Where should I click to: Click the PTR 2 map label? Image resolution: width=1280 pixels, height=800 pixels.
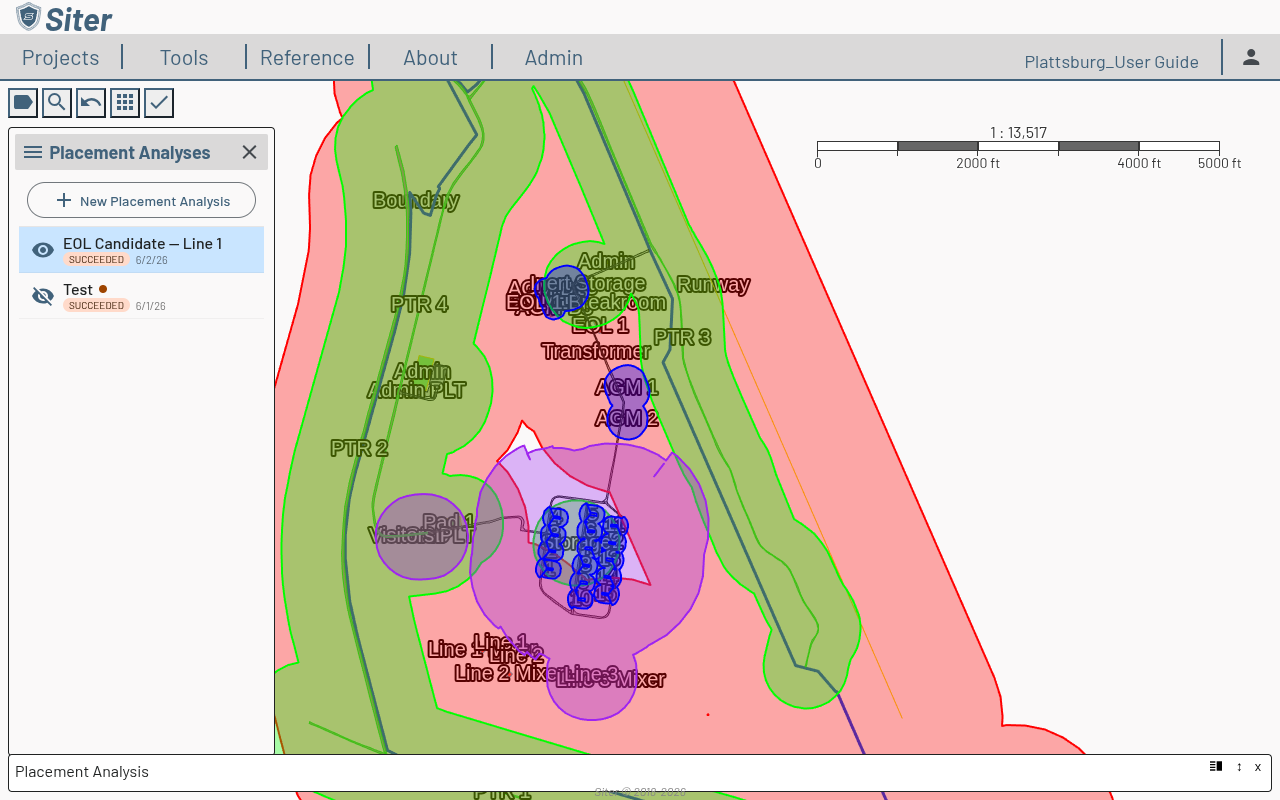point(359,448)
